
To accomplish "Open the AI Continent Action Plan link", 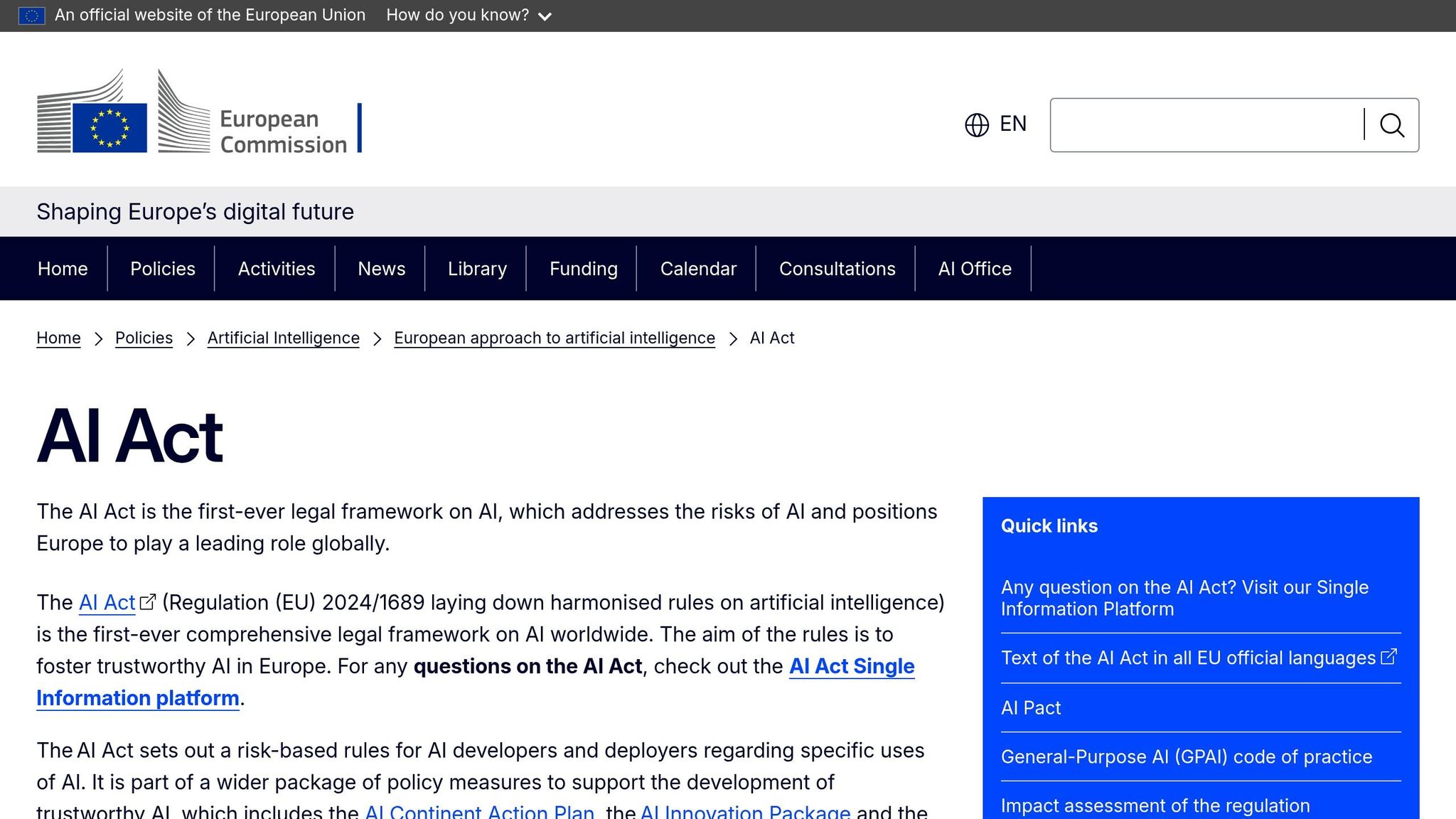I will pos(479,811).
